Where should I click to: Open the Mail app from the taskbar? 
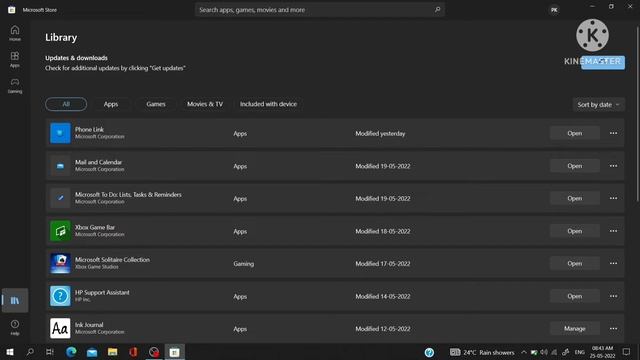pyautogui.click(x=92, y=352)
